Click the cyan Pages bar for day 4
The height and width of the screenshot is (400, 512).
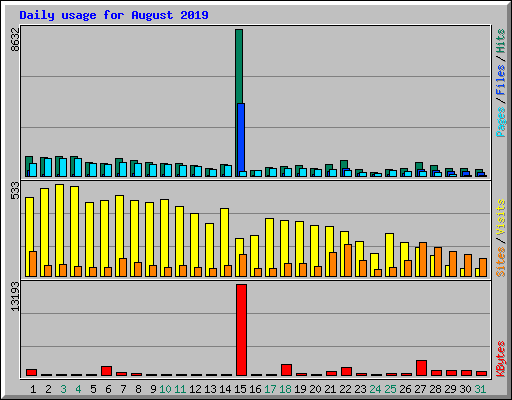tap(78, 167)
